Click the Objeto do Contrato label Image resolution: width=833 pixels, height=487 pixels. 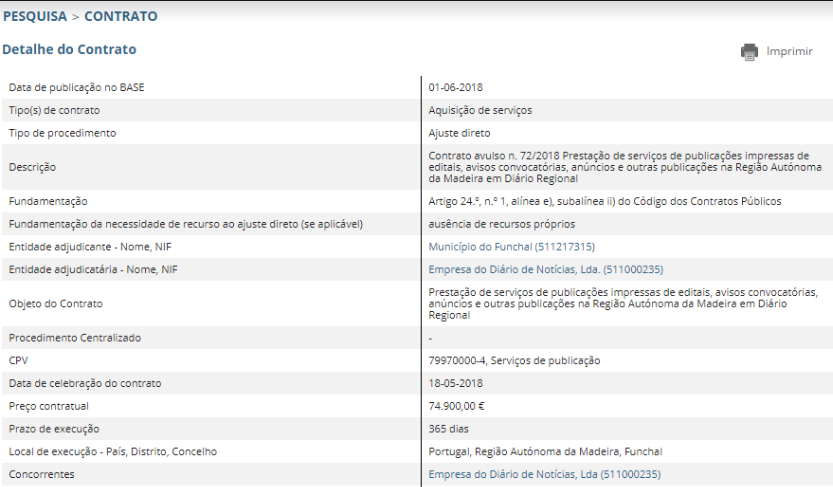point(56,304)
